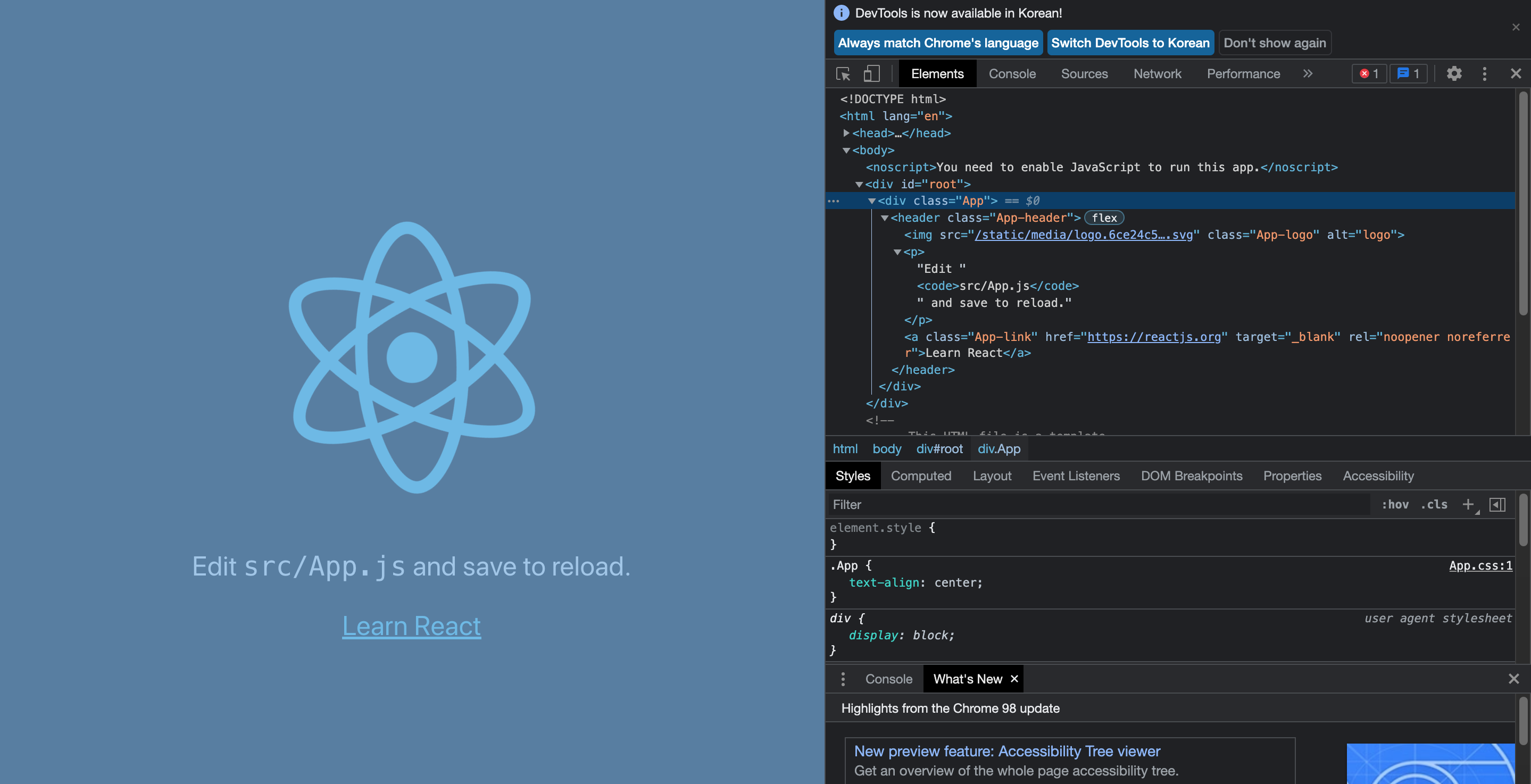Click Switch DevTools to Korean button
Screen dimensions: 1531x784
(1130, 43)
